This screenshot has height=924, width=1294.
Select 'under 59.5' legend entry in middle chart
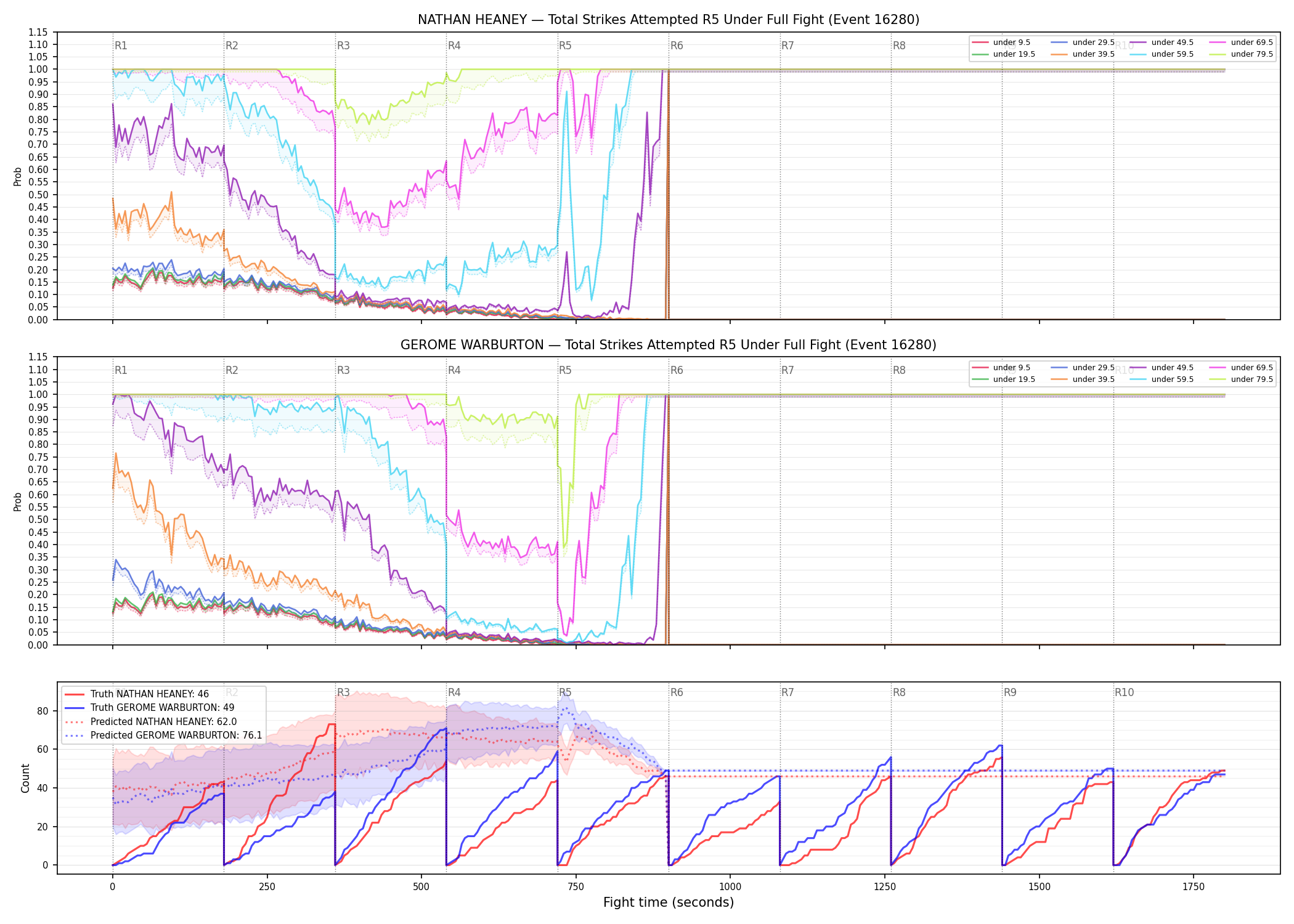pos(1162,379)
